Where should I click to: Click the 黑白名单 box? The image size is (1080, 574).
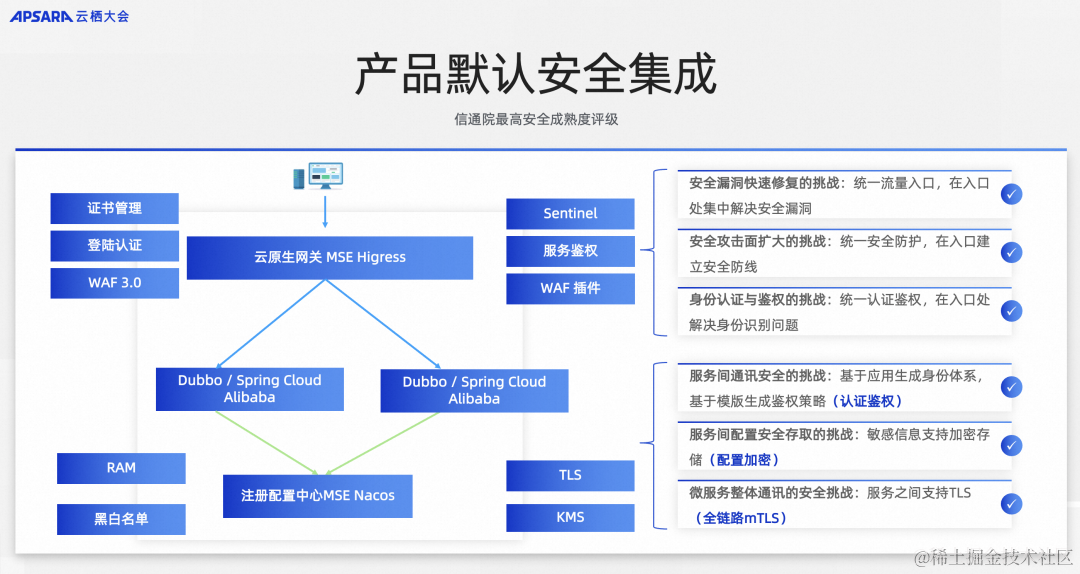point(121,519)
